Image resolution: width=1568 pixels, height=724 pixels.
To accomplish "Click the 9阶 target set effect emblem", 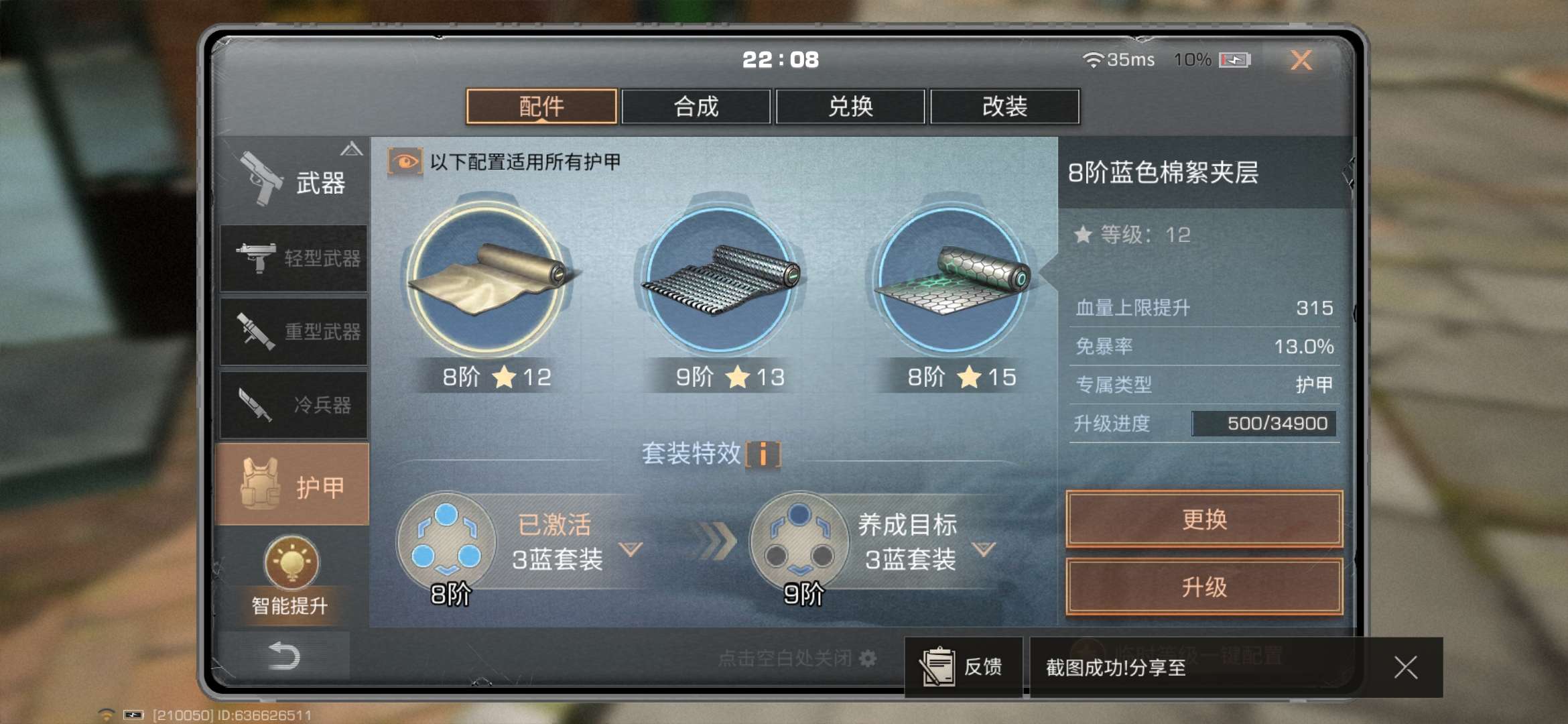I will (799, 543).
